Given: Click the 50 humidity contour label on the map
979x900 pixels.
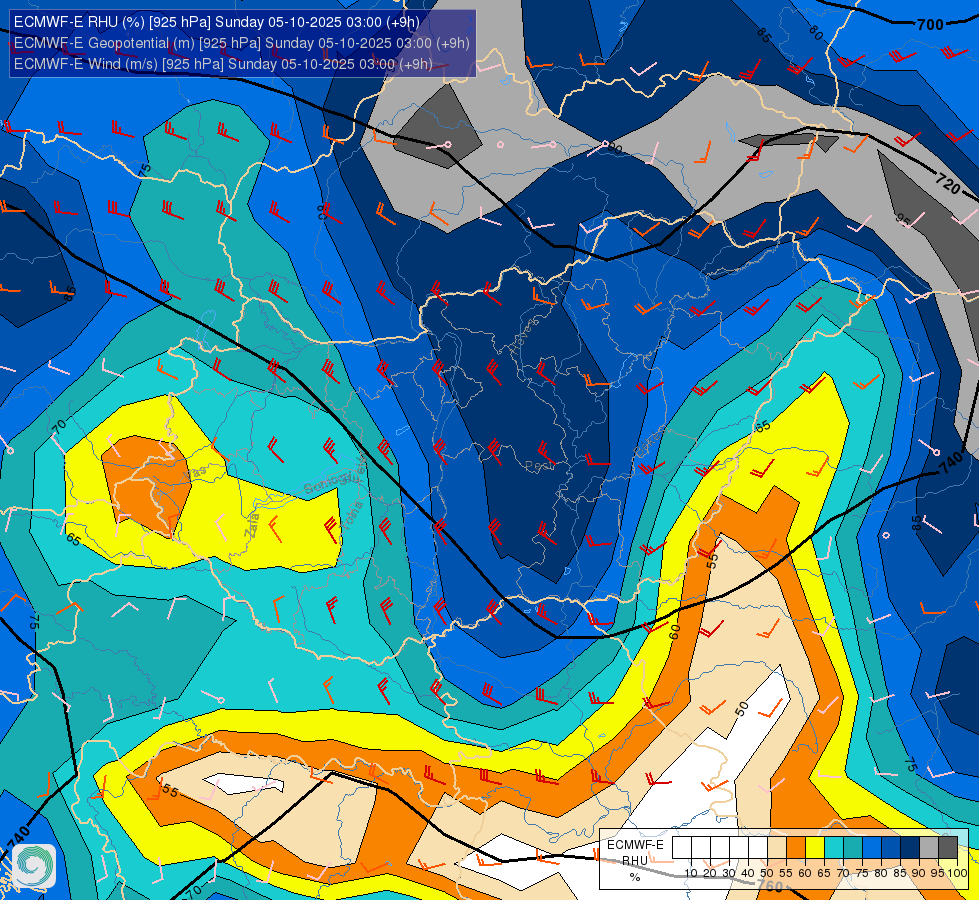Looking at the screenshot, I should (x=742, y=709).
